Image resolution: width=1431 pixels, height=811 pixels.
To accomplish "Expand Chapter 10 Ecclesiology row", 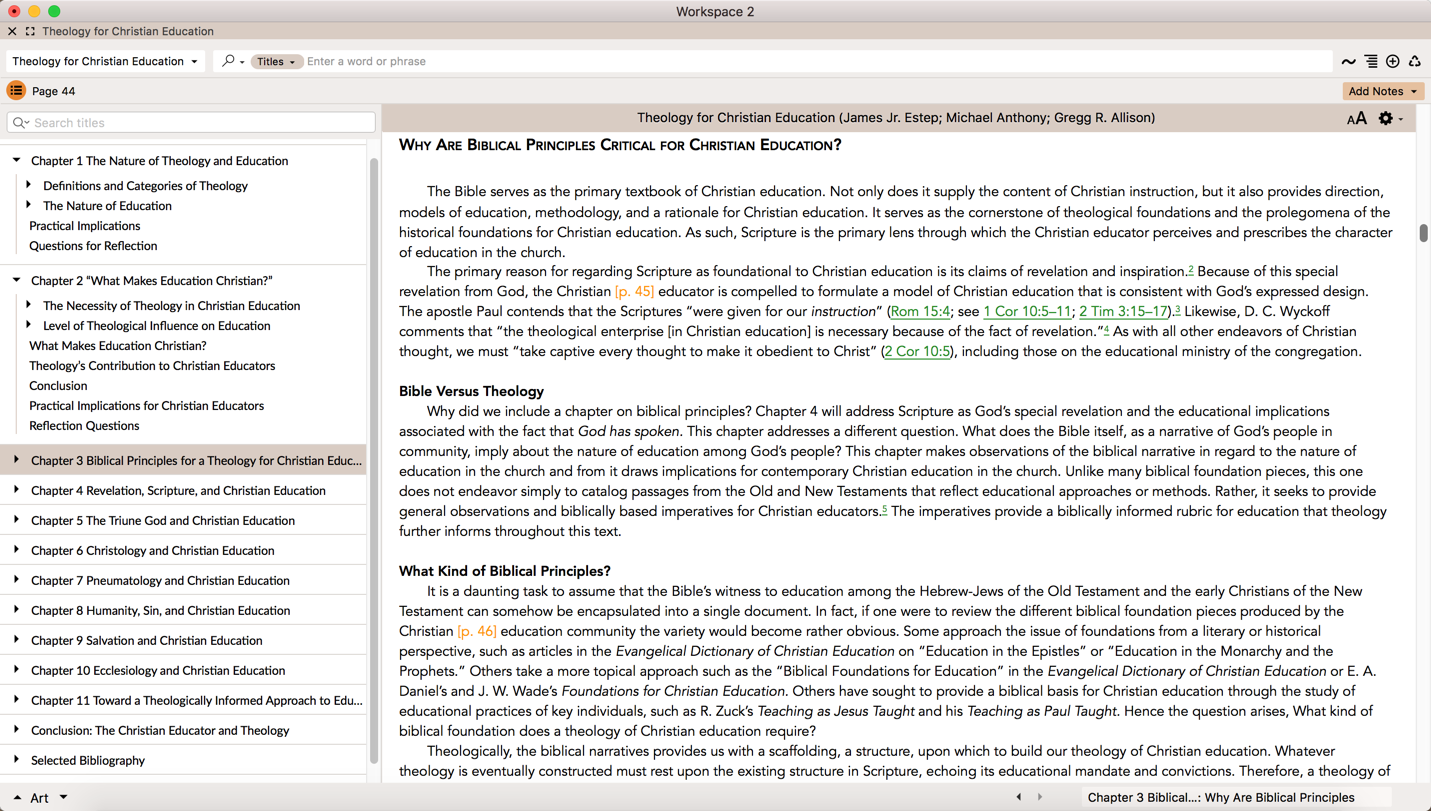I will click(x=17, y=670).
